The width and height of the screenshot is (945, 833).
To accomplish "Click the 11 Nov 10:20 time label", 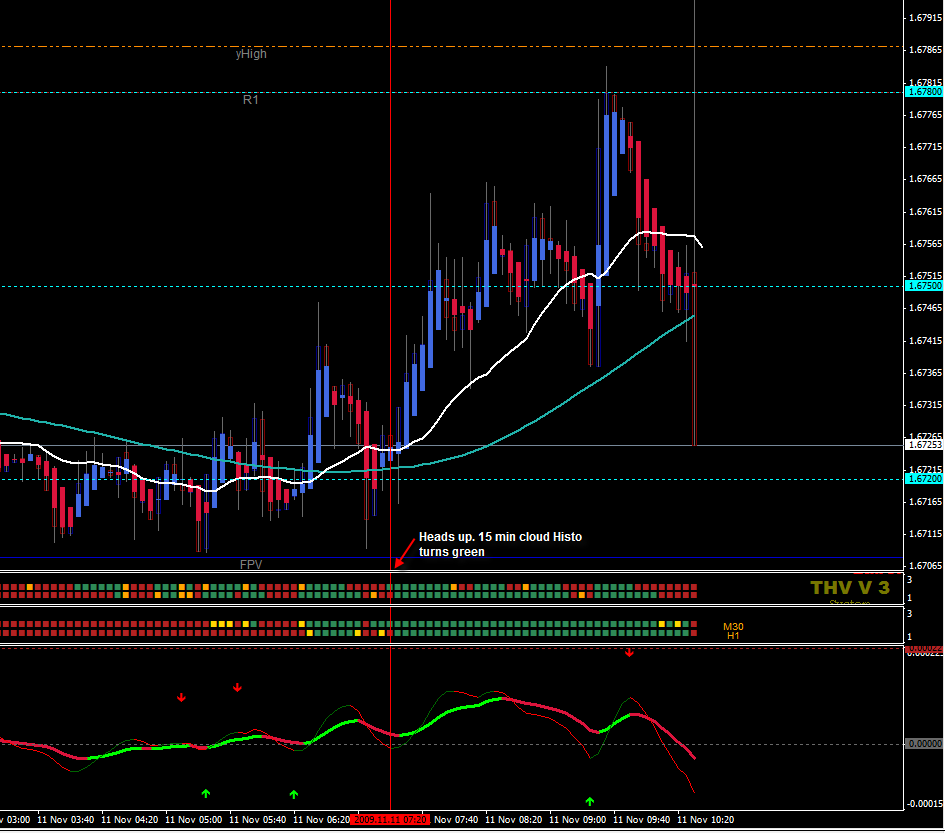I will [706, 820].
